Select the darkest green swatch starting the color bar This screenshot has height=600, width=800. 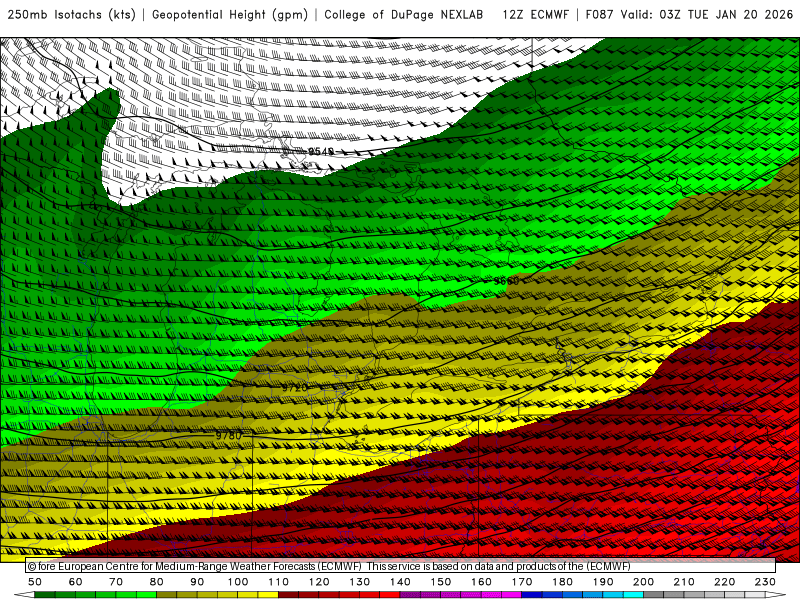click(45, 595)
